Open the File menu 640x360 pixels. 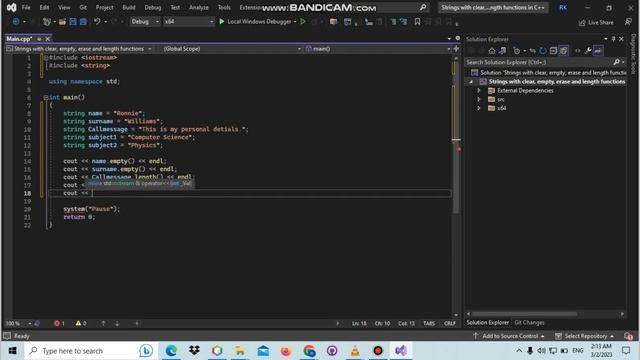click(26, 7)
